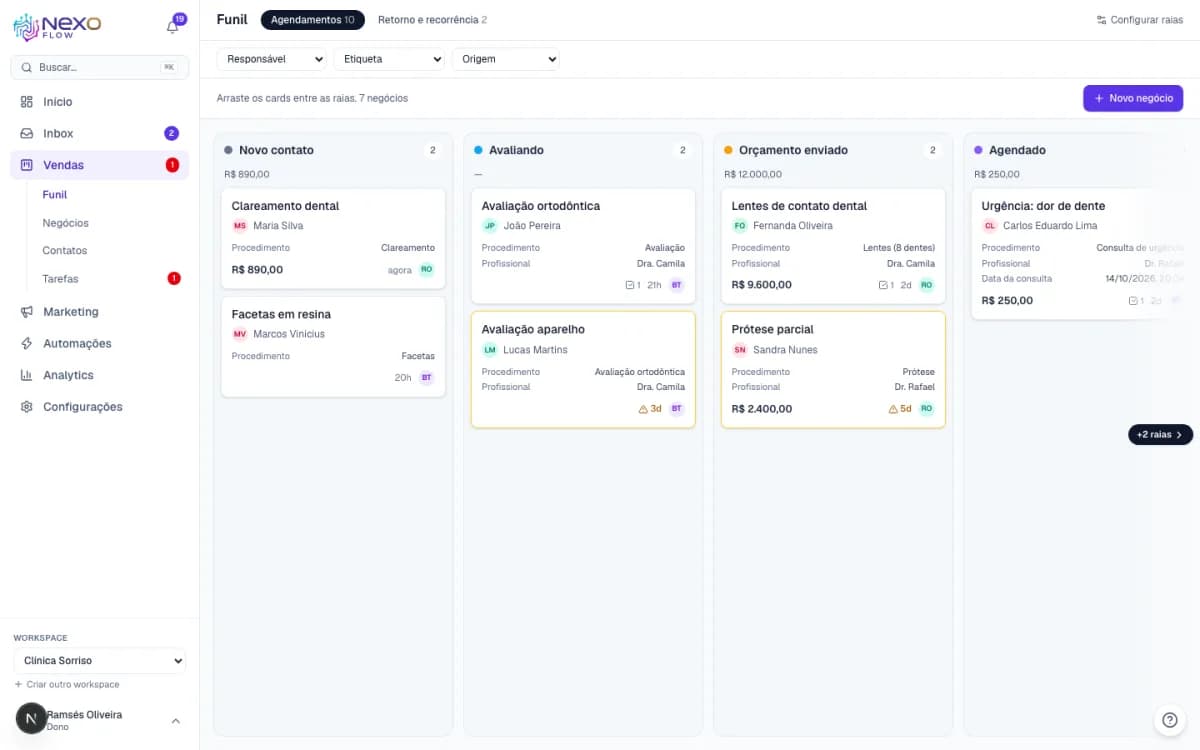Open Marketing section
The image size is (1200, 750).
click(x=99, y=312)
